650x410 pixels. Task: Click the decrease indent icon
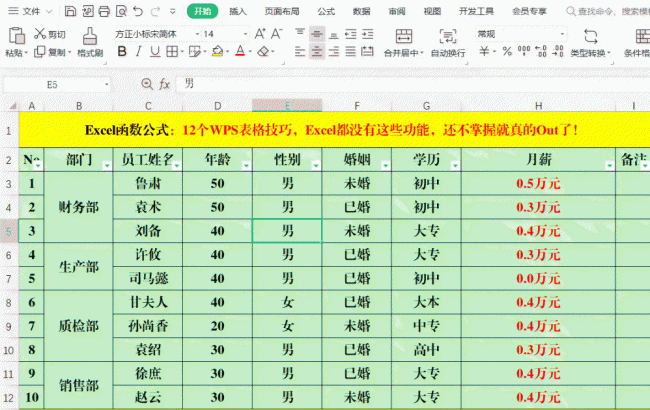[351, 34]
